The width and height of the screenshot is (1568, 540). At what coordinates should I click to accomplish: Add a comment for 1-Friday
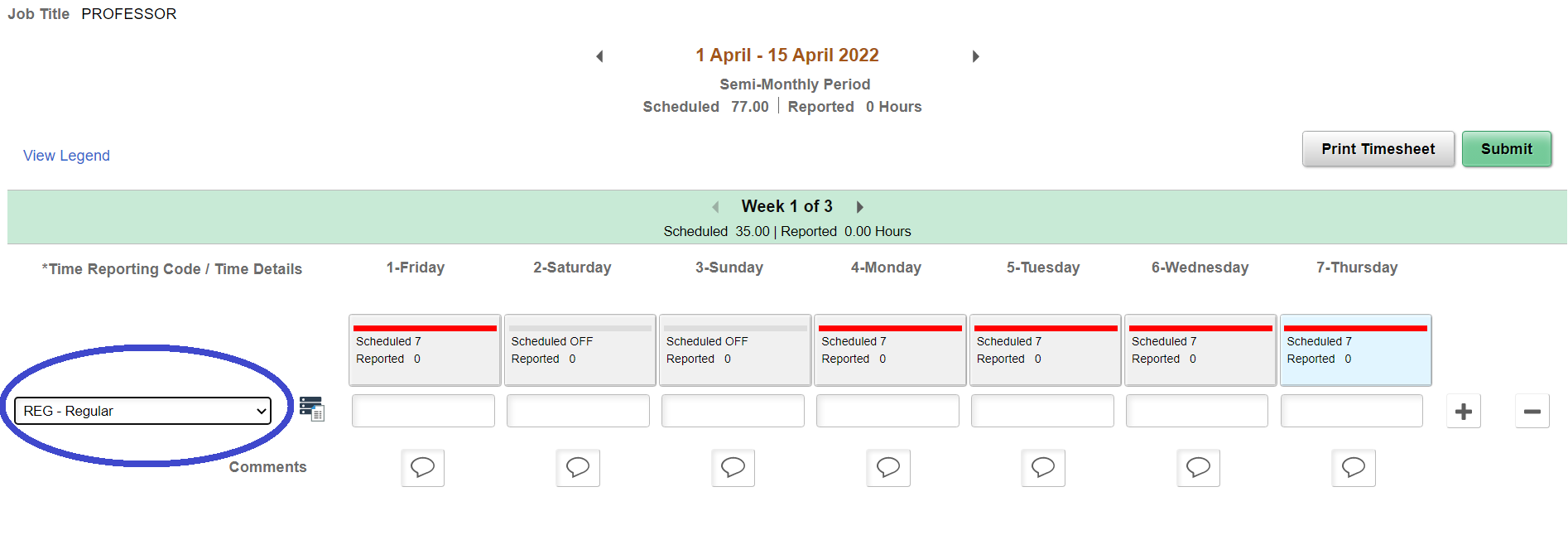point(422,468)
